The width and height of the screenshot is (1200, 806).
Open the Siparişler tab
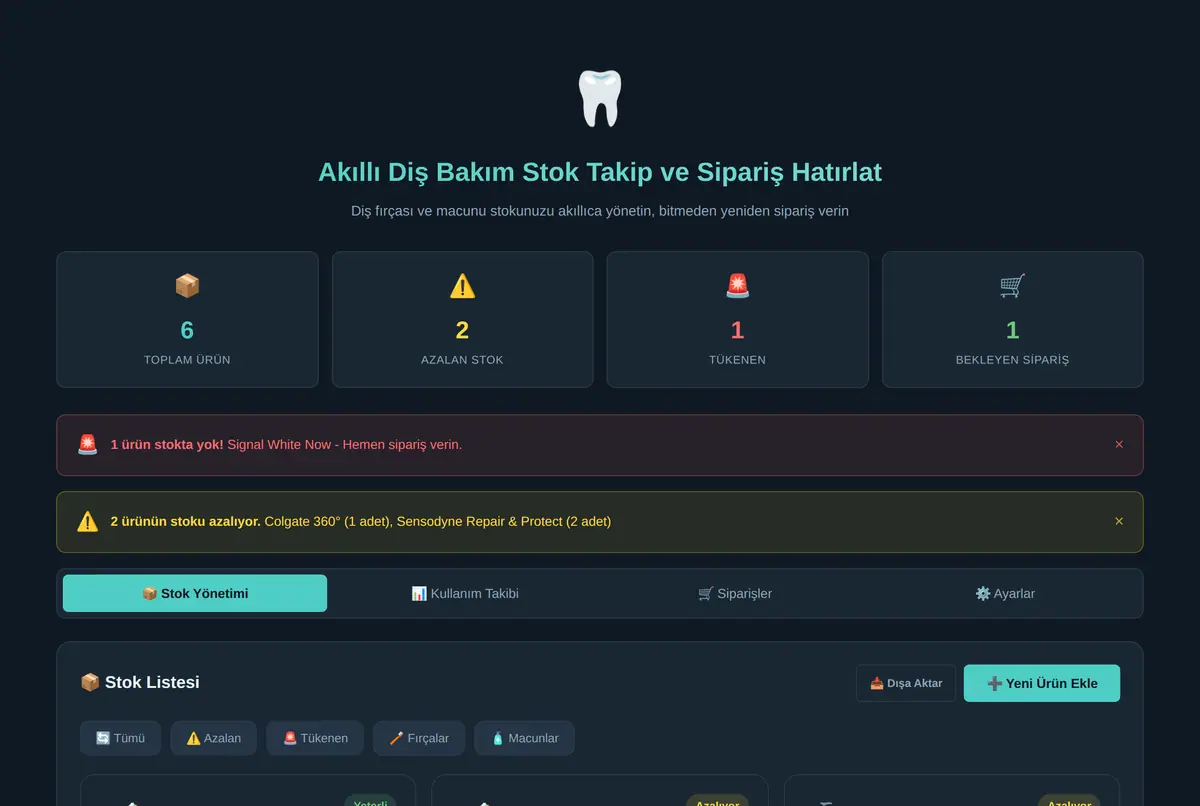[735, 593]
